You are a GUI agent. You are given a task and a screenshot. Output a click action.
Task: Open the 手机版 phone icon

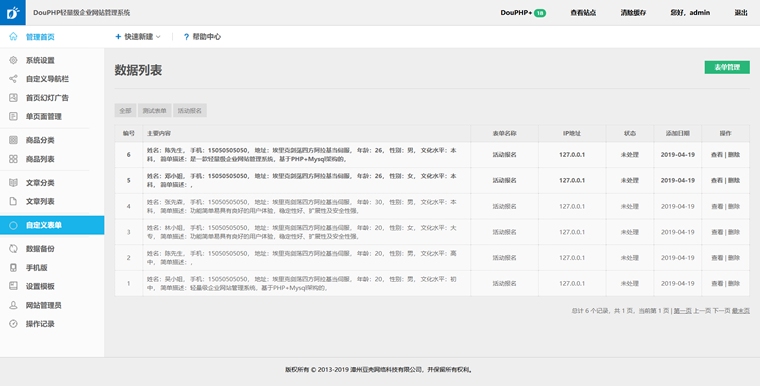[13, 268]
